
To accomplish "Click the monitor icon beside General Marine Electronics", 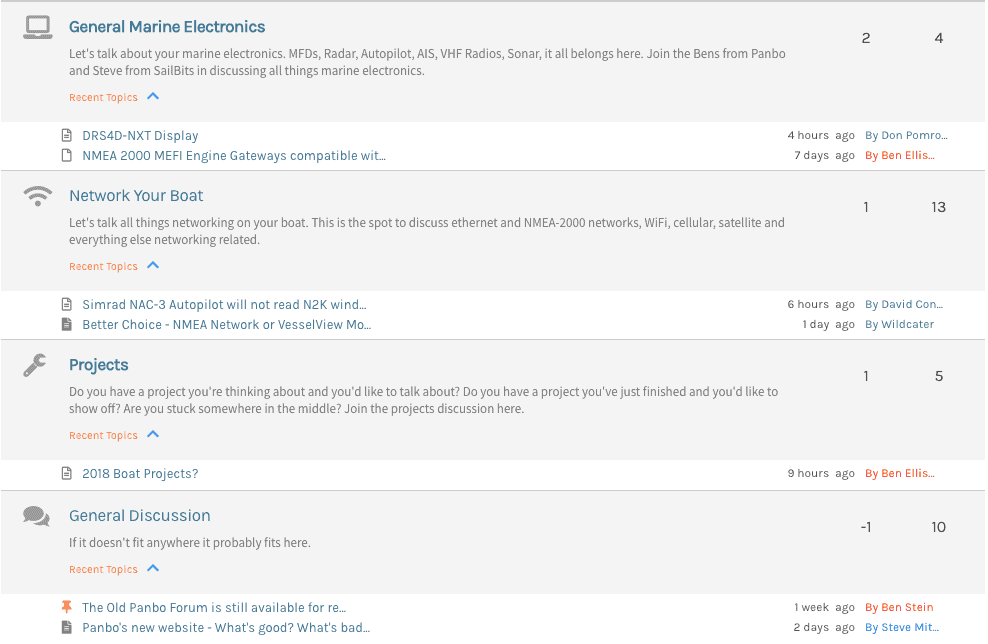I will pos(36,25).
